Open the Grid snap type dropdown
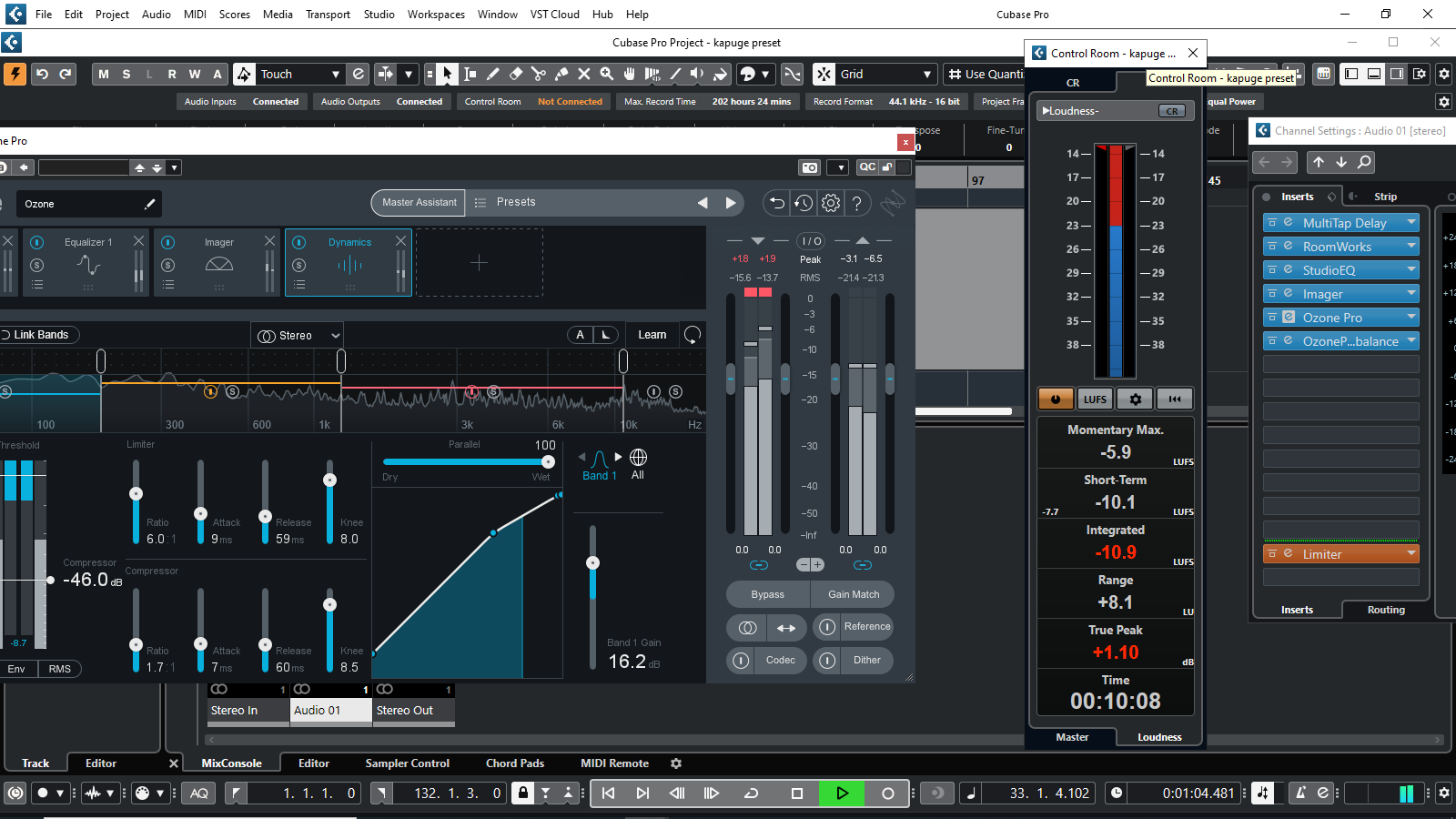This screenshot has height=819, width=1456. tap(927, 75)
